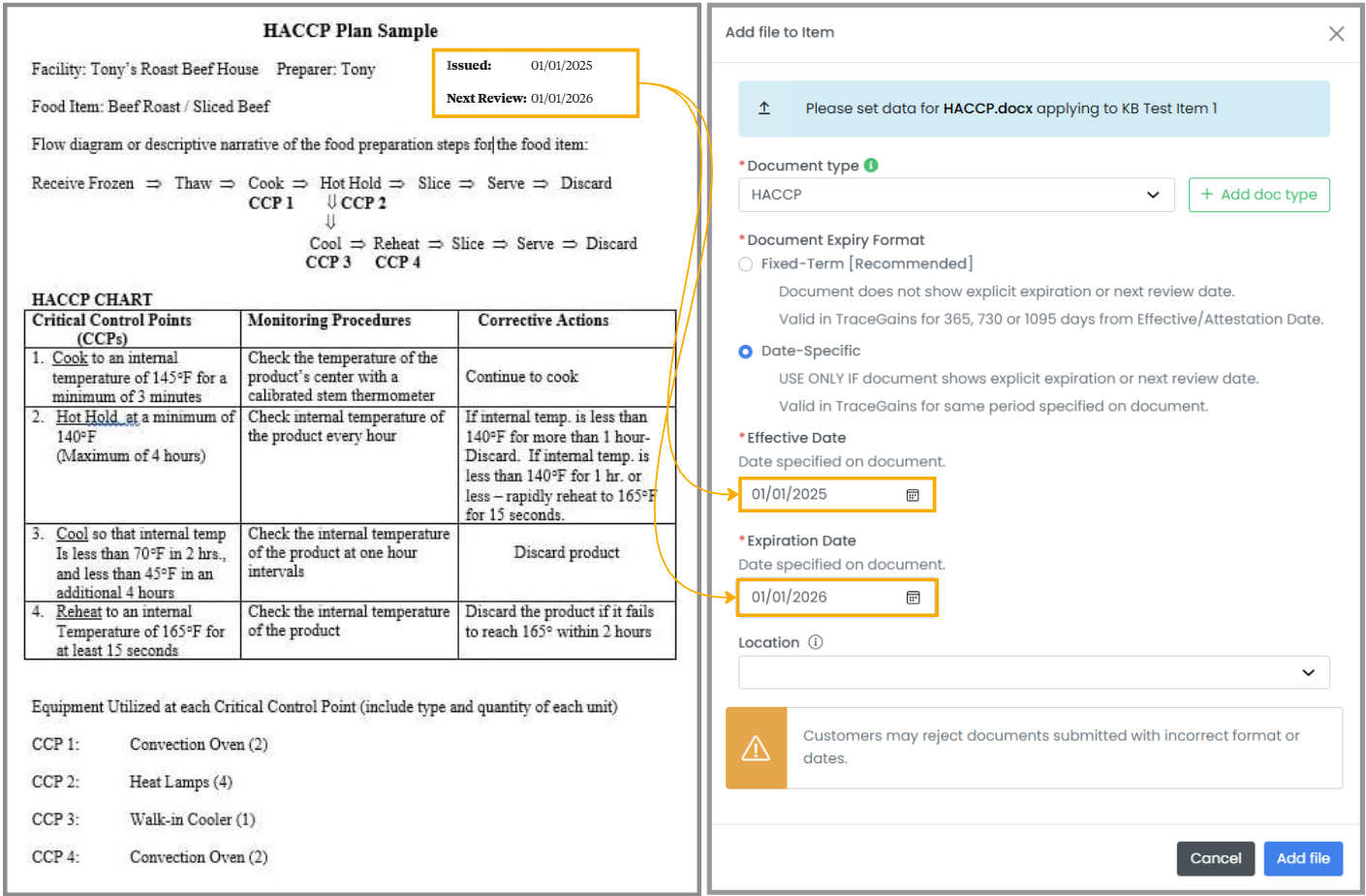This screenshot has width=1366, height=896.
Task: Click the orange warning triangle icon
Action: [x=756, y=746]
